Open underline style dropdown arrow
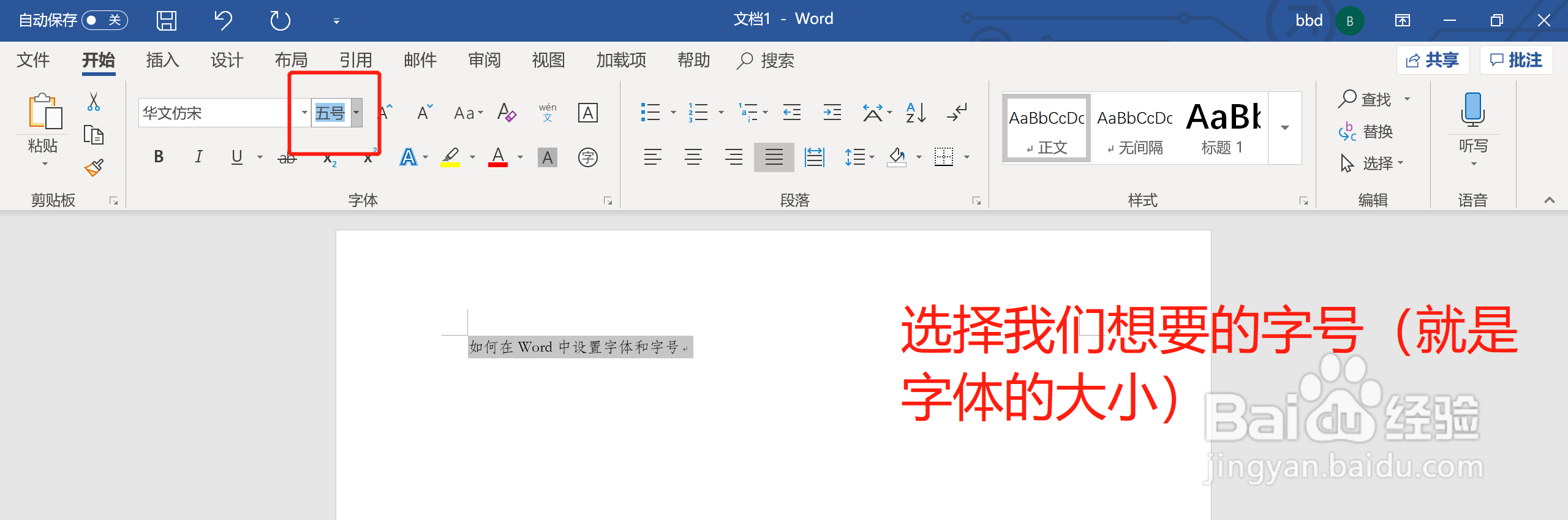The image size is (1568, 520). tap(260, 157)
